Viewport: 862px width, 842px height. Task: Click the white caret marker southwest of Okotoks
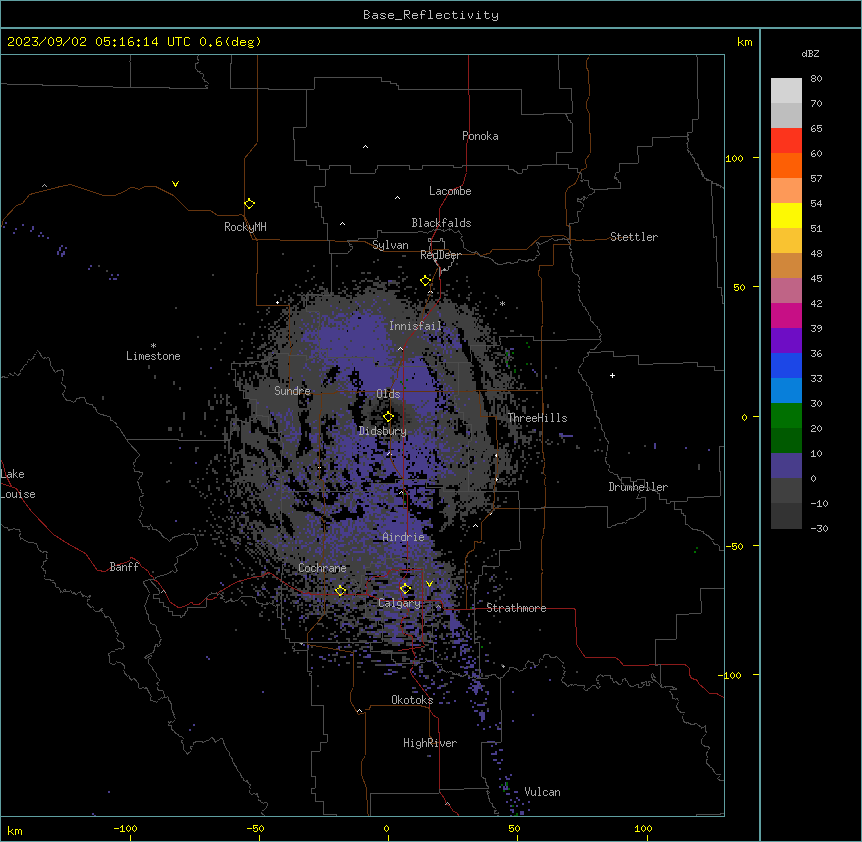tap(360, 711)
